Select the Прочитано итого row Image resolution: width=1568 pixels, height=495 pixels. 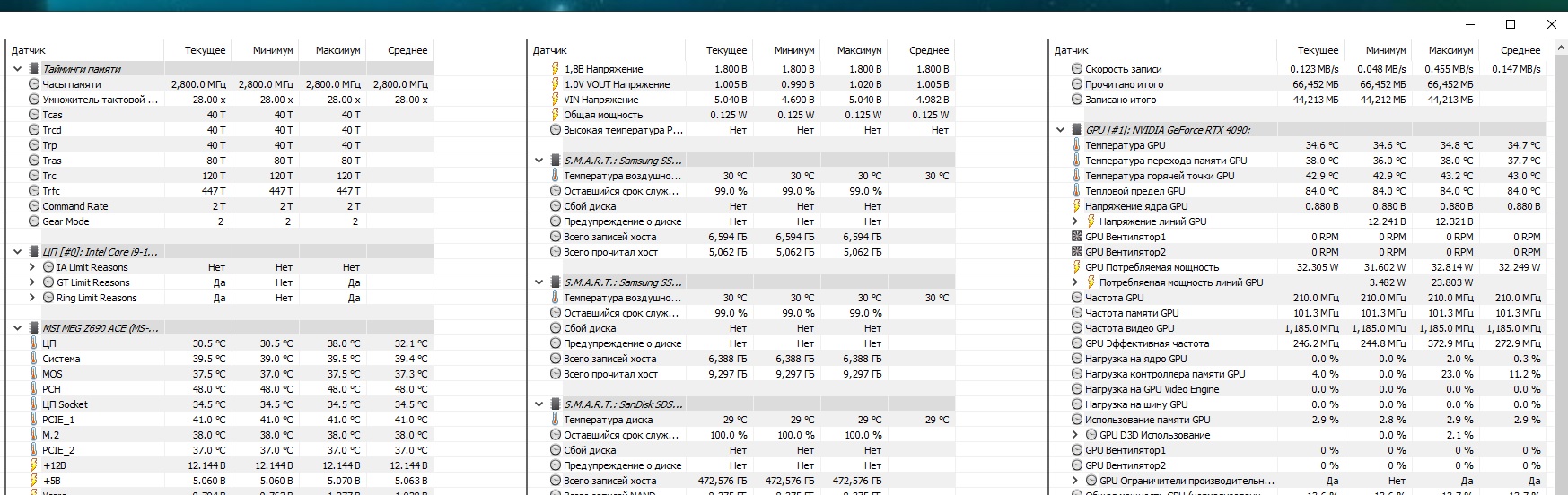click(x=1299, y=84)
